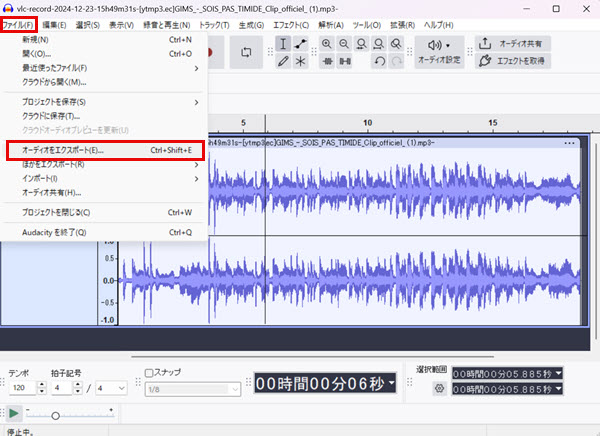Open selection start time format dropdown
The image size is (600, 436).
[558, 373]
